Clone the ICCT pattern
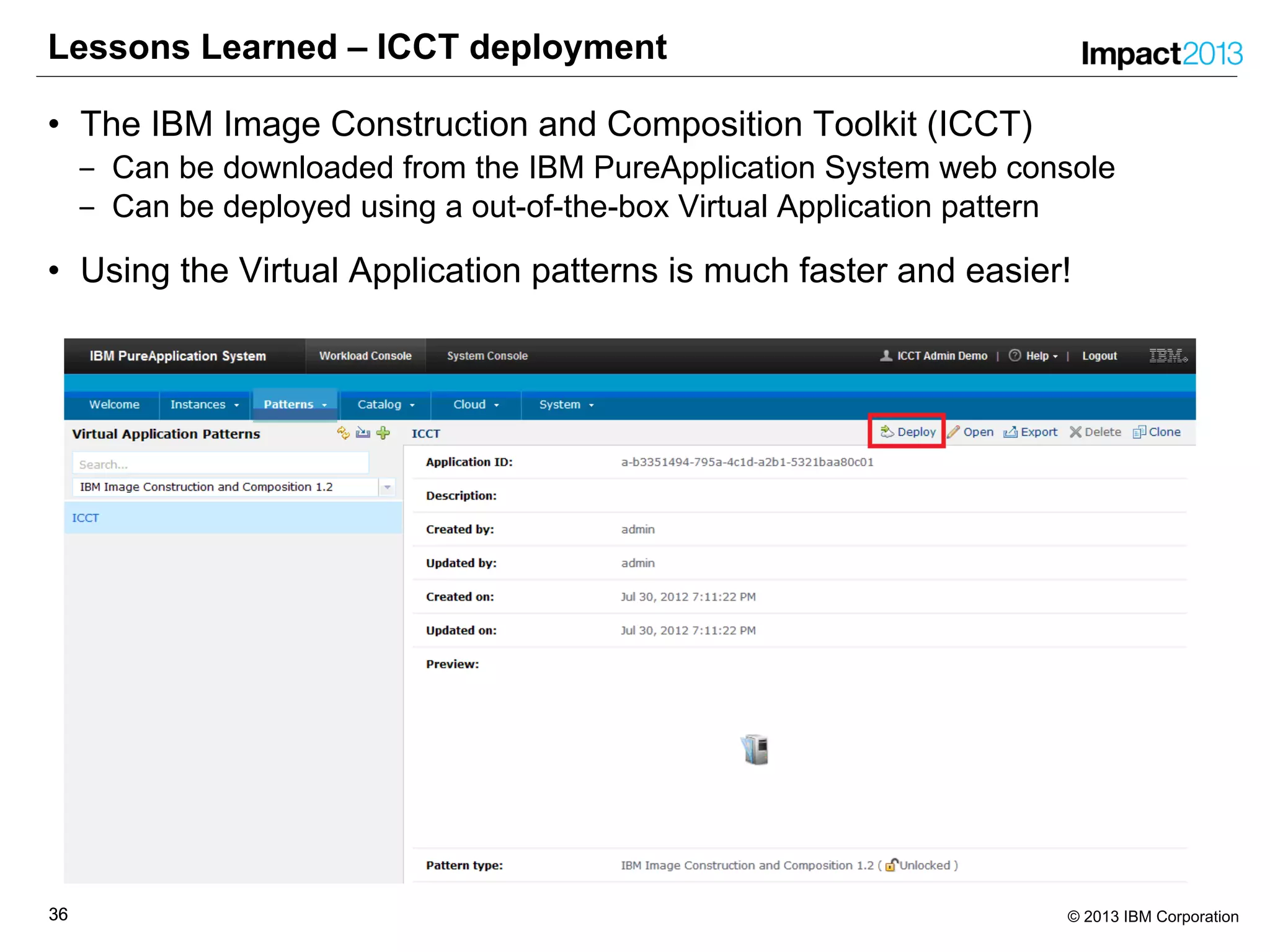The width and height of the screenshot is (1270, 952). [x=1157, y=432]
